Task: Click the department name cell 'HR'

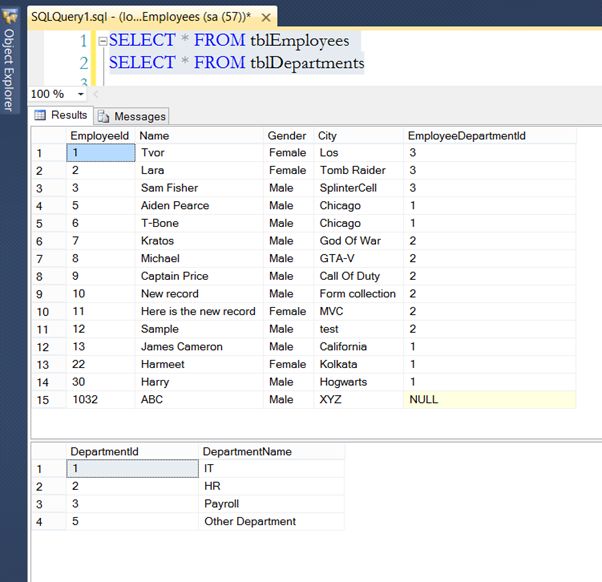Action: [271, 486]
